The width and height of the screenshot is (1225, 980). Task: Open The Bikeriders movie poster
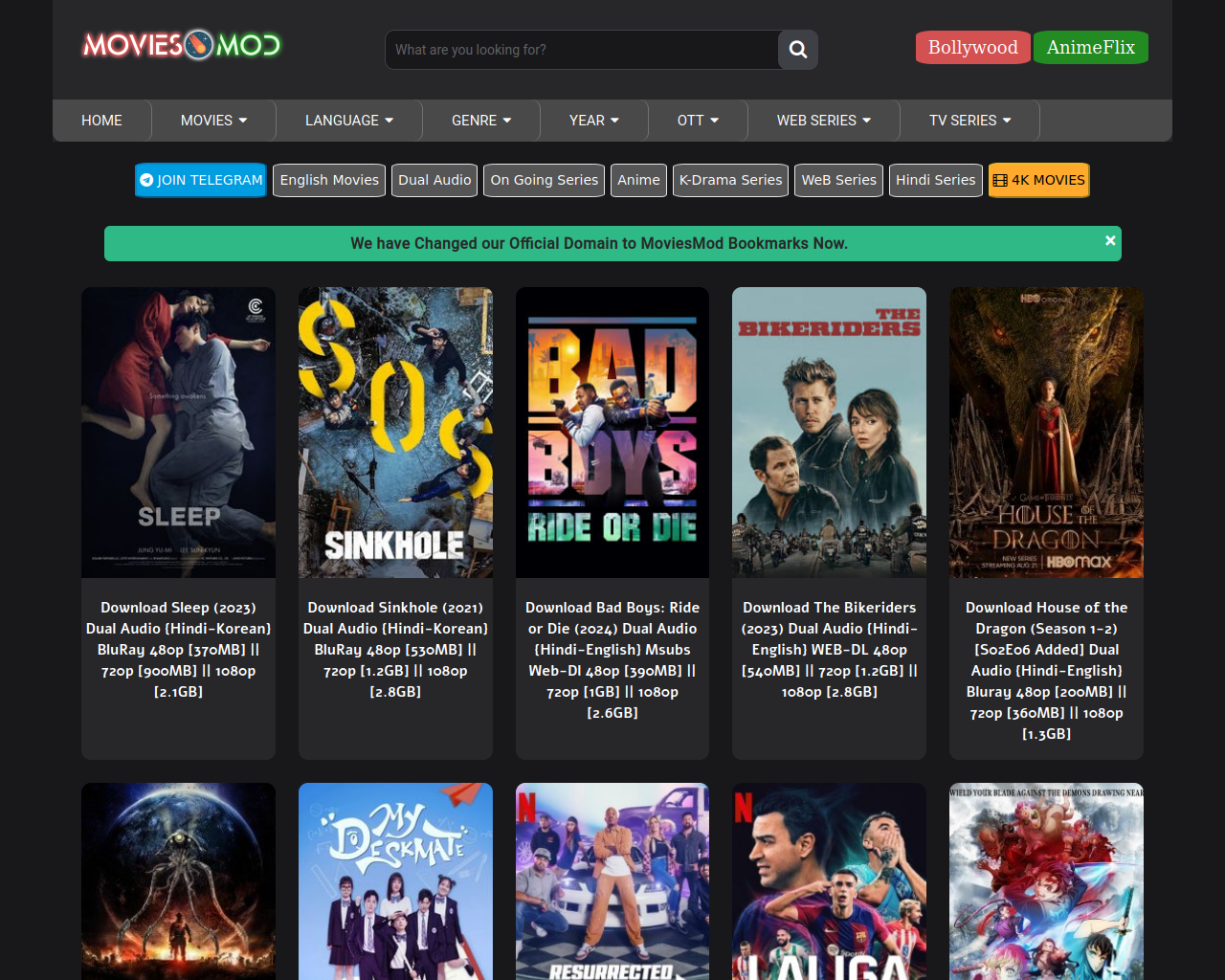(829, 433)
